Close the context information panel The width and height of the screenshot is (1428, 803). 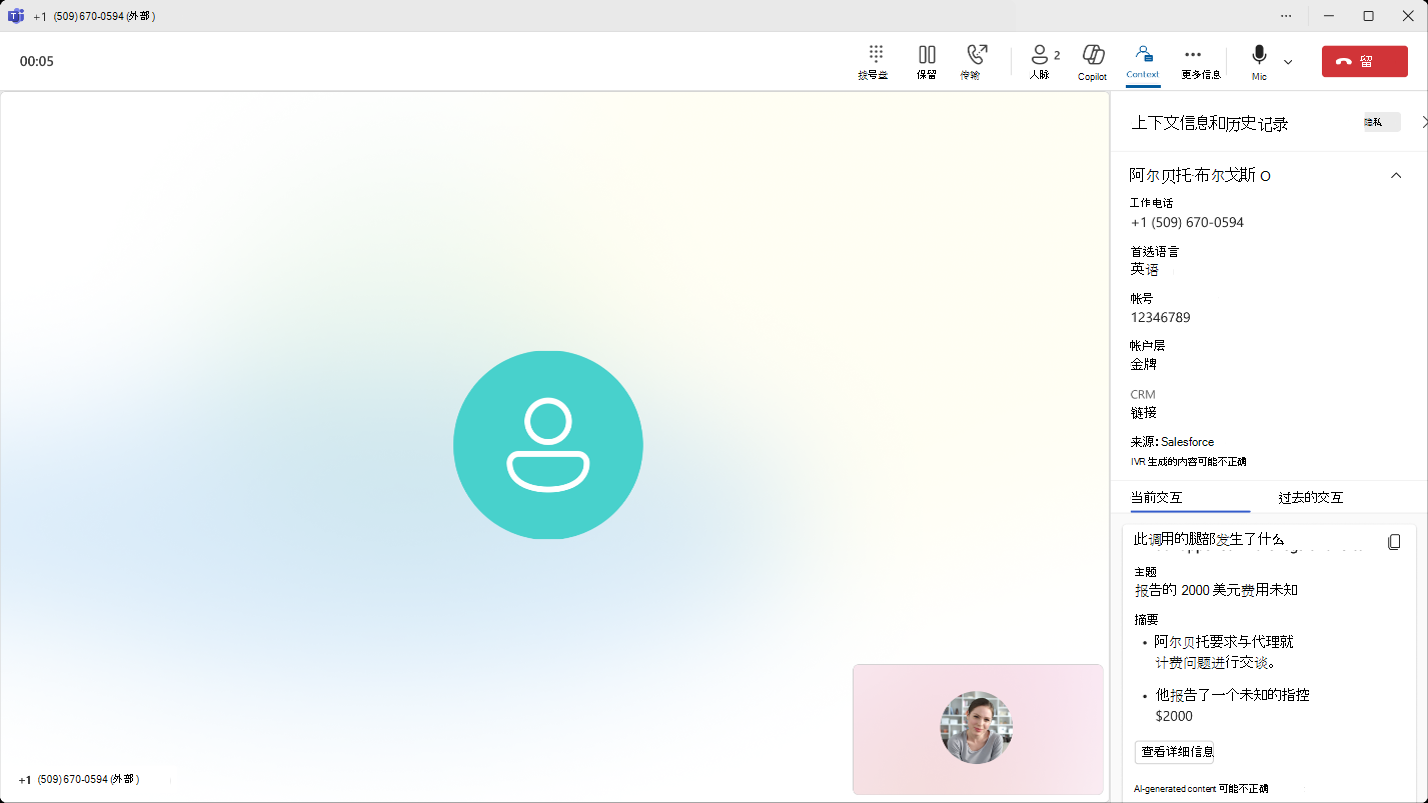(x=1423, y=122)
